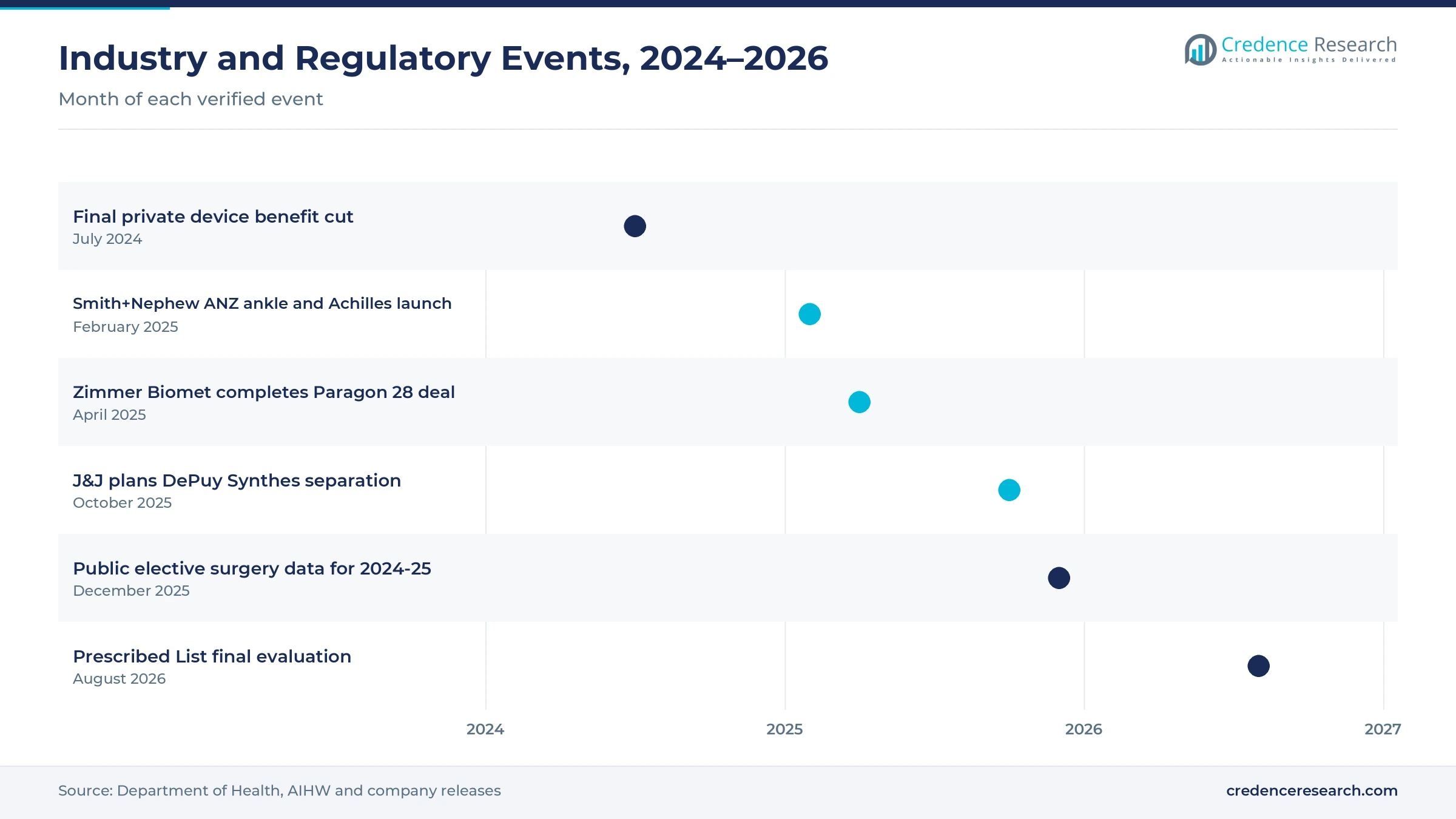The image size is (1456, 819).
Task: Select the August 2026 Prescribed List dot
Action: pos(1258,666)
